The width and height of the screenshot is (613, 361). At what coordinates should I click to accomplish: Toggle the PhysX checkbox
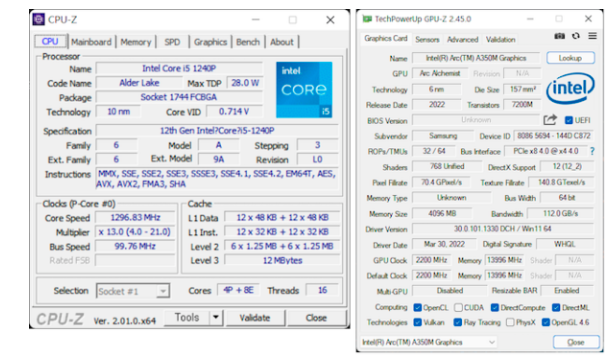tap(509, 322)
